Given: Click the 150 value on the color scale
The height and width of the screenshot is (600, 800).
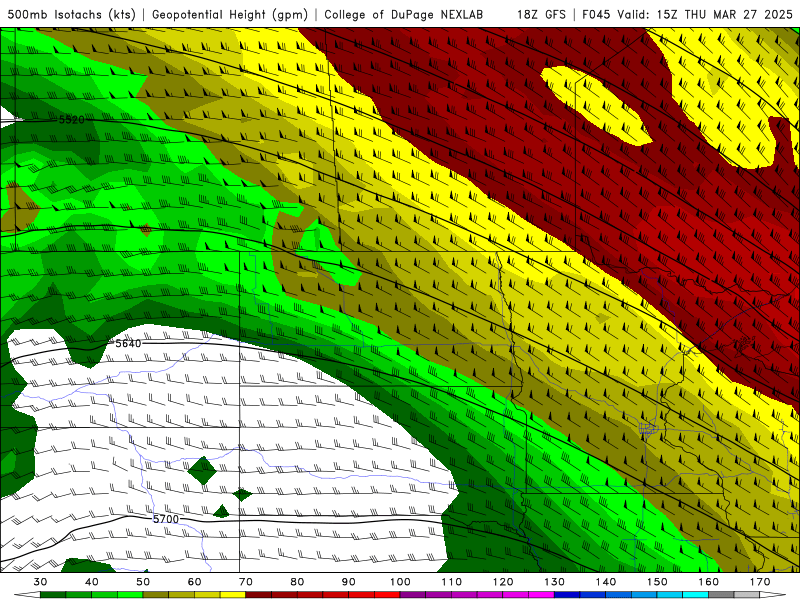Looking at the screenshot, I should tap(658, 582).
